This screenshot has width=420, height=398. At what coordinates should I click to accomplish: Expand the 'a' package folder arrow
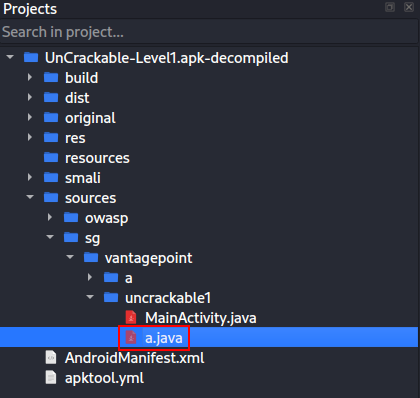pos(90,277)
